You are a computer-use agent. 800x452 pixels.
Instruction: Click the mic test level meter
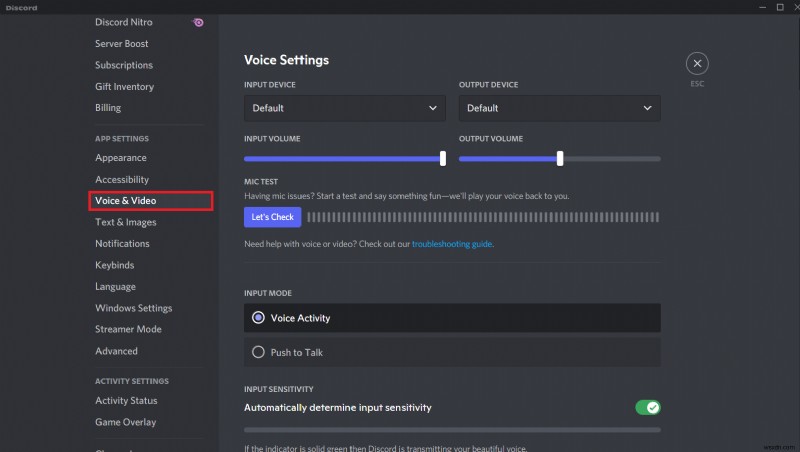pyautogui.click(x=483, y=217)
